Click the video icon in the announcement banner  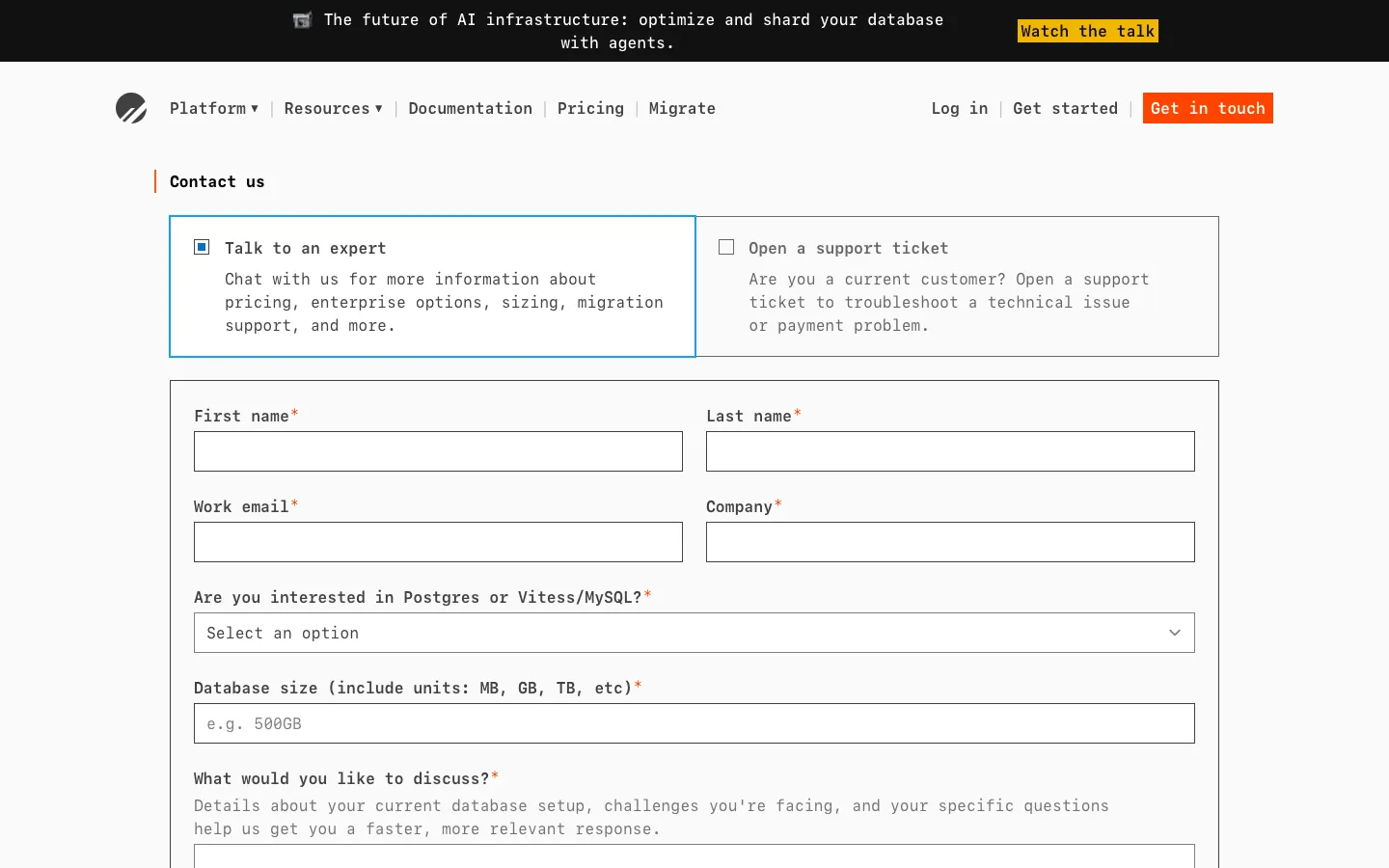(x=302, y=20)
